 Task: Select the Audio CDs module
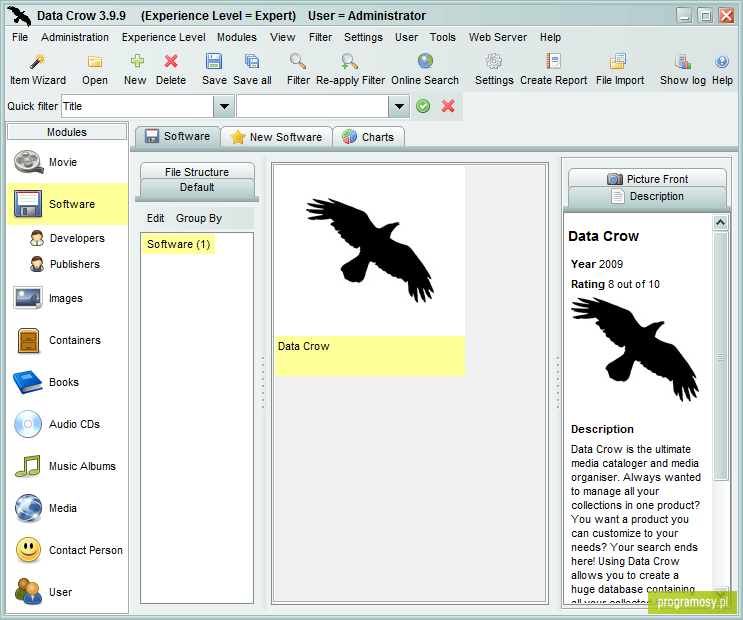coord(67,424)
